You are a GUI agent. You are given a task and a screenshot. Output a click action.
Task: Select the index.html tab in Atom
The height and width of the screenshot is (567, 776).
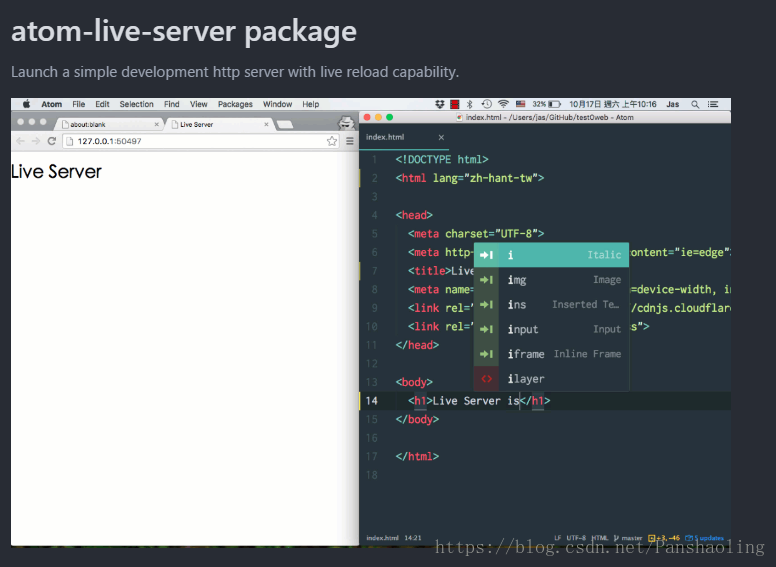coord(404,137)
